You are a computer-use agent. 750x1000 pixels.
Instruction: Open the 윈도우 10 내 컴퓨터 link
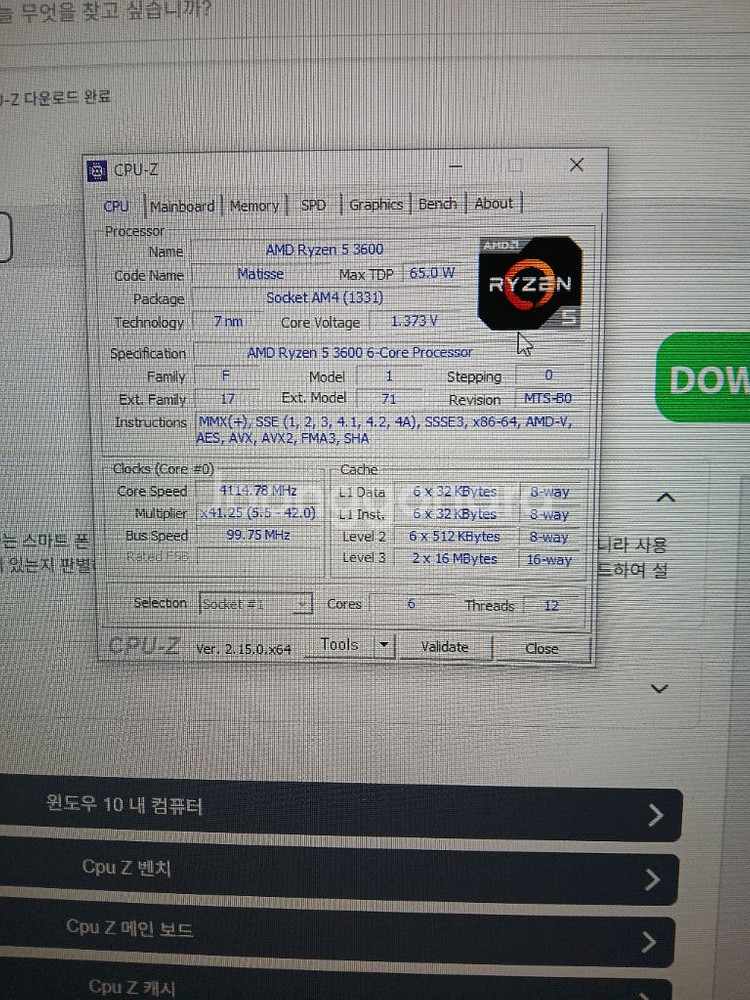pos(339,807)
